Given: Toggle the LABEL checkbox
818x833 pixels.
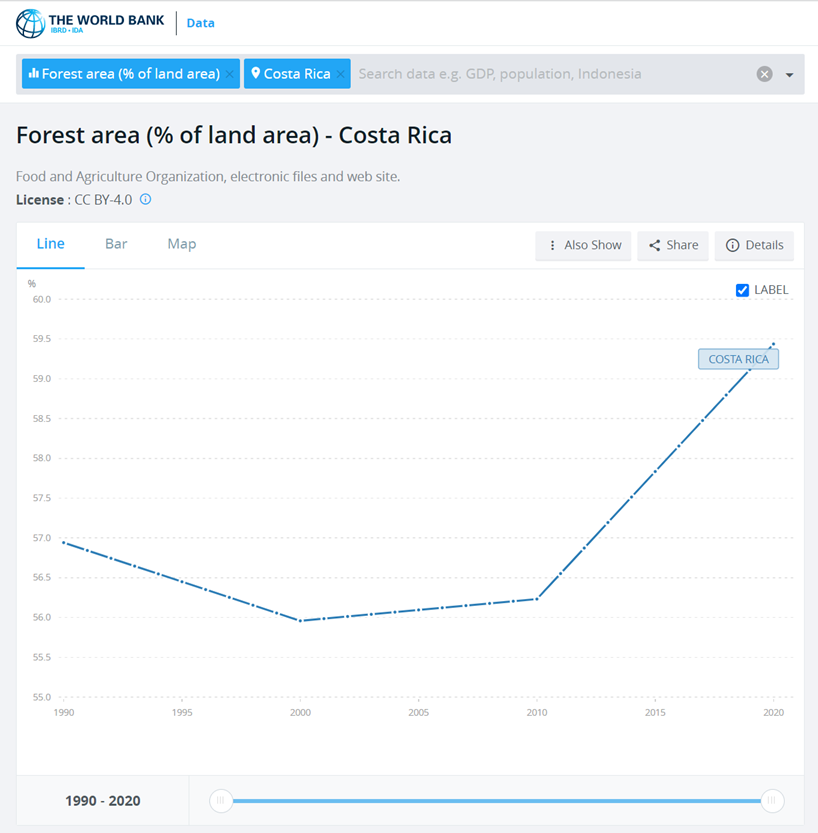Looking at the screenshot, I should (743, 290).
